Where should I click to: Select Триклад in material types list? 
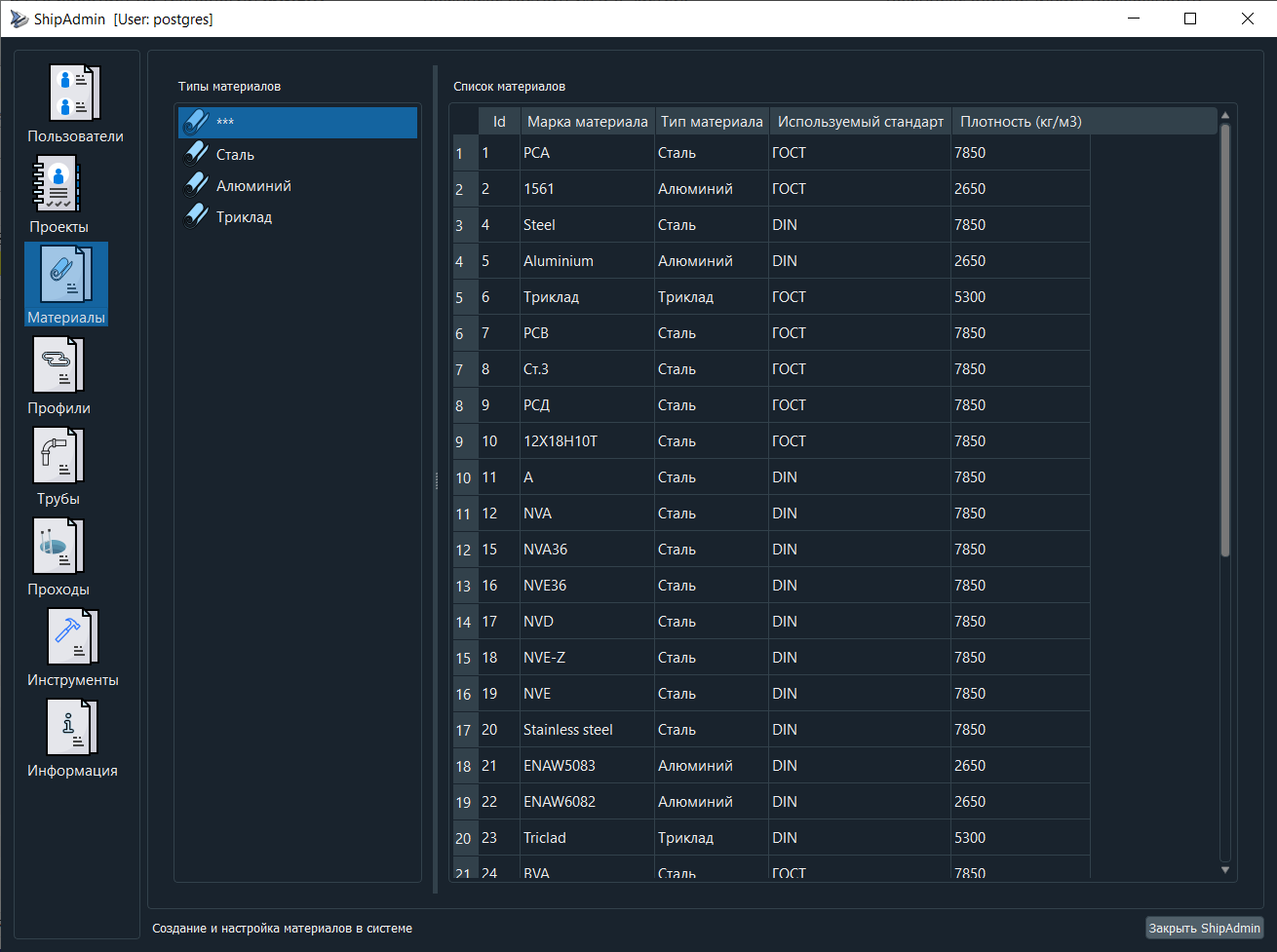pos(244,217)
